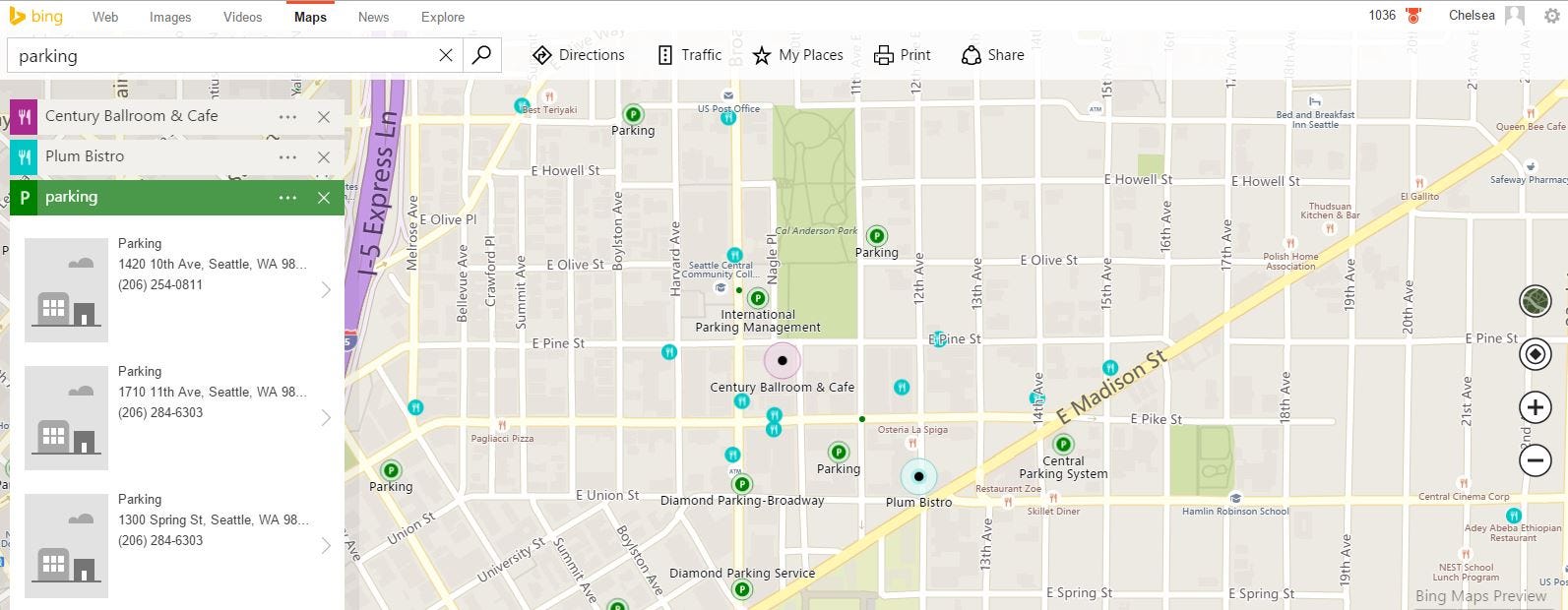Click thumbnail for 1710 11th Ave parking
The image size is (1568, 610).
click(66, 418)
